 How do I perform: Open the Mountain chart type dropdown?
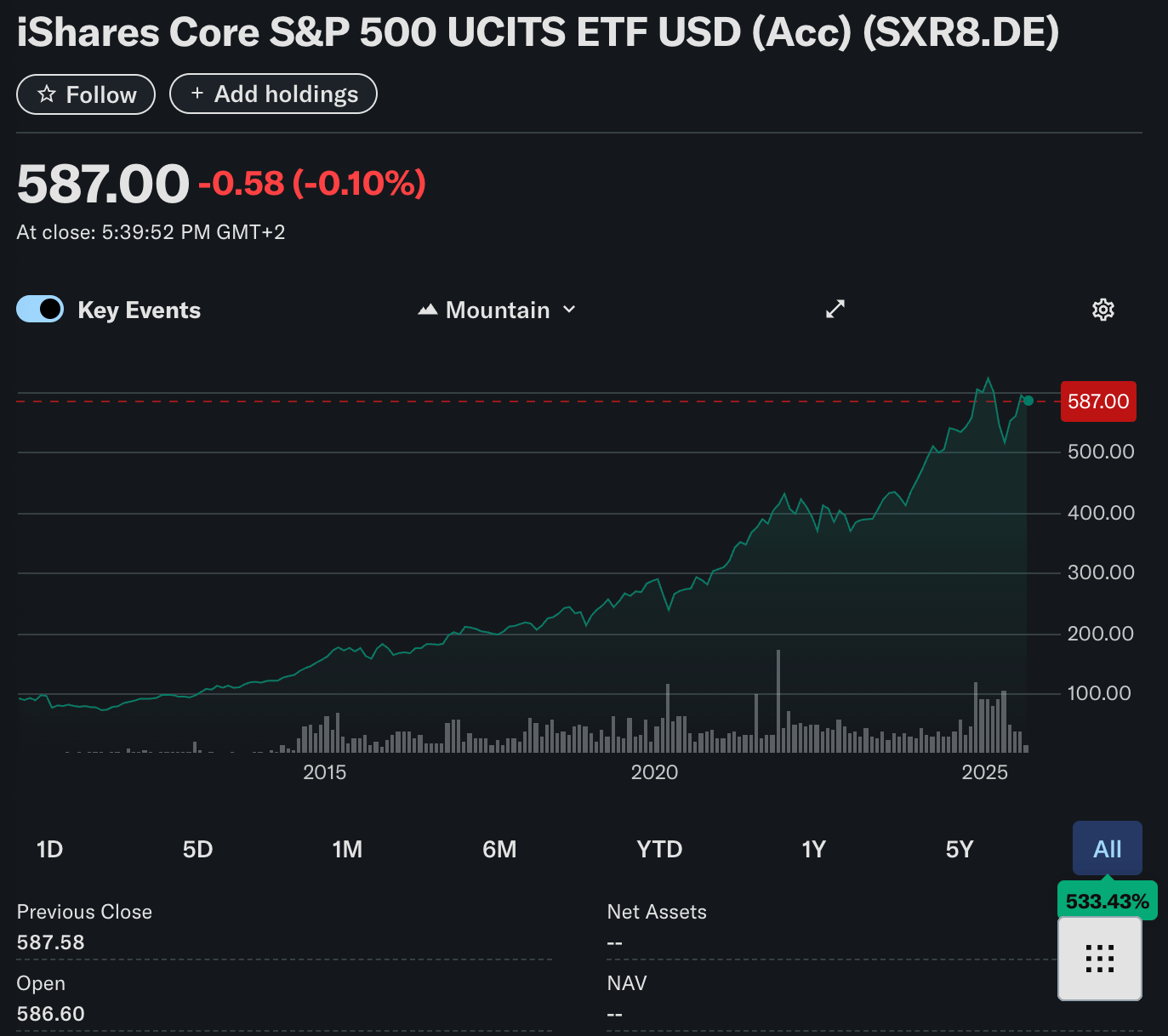point(498,310)
